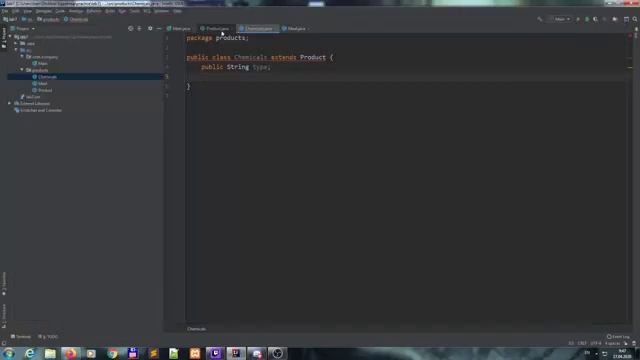Viewport: 640px width, 360px height.
Task: Open Firefox from the taskbar
Action: 71,353
